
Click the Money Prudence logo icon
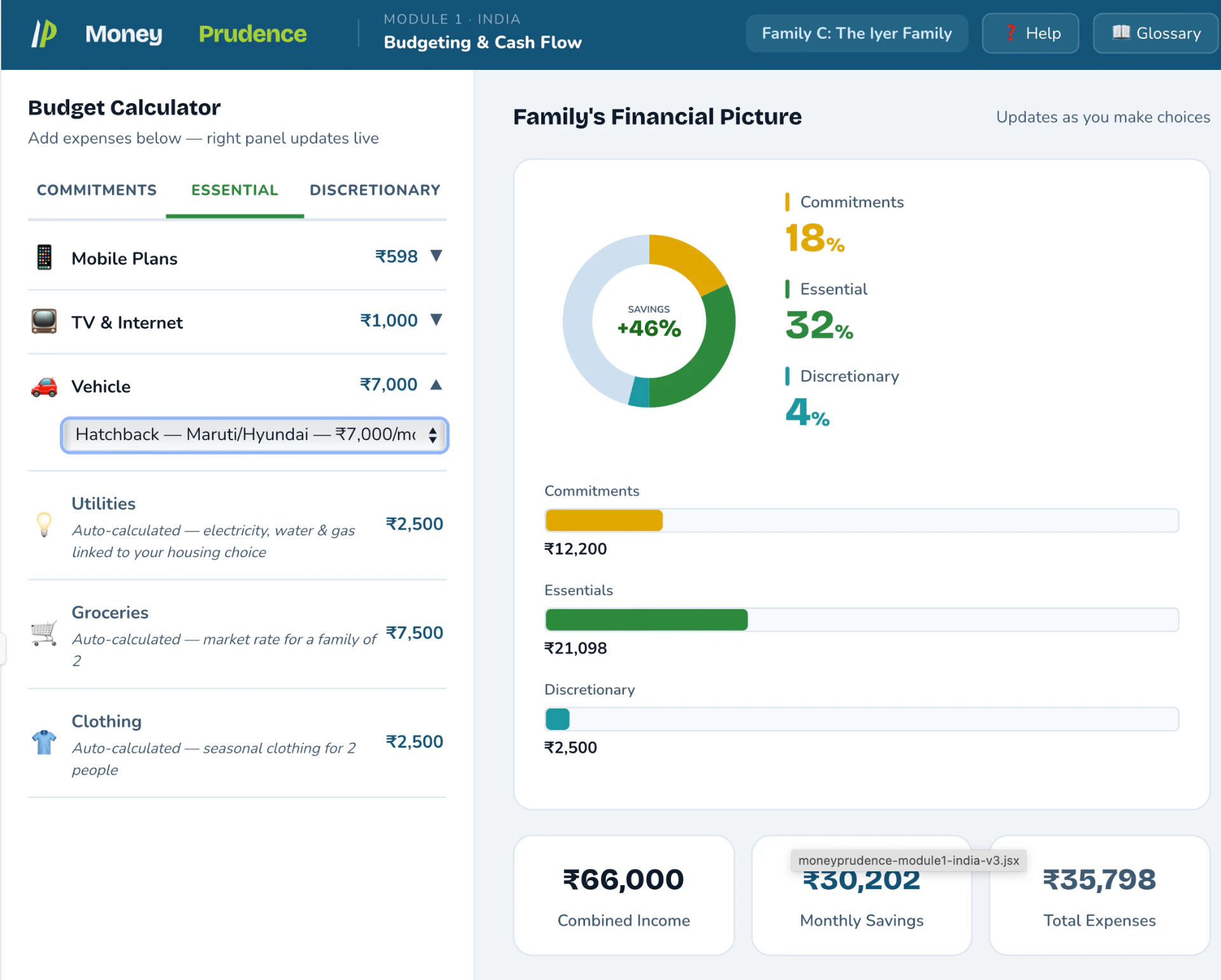pos(44,33)
